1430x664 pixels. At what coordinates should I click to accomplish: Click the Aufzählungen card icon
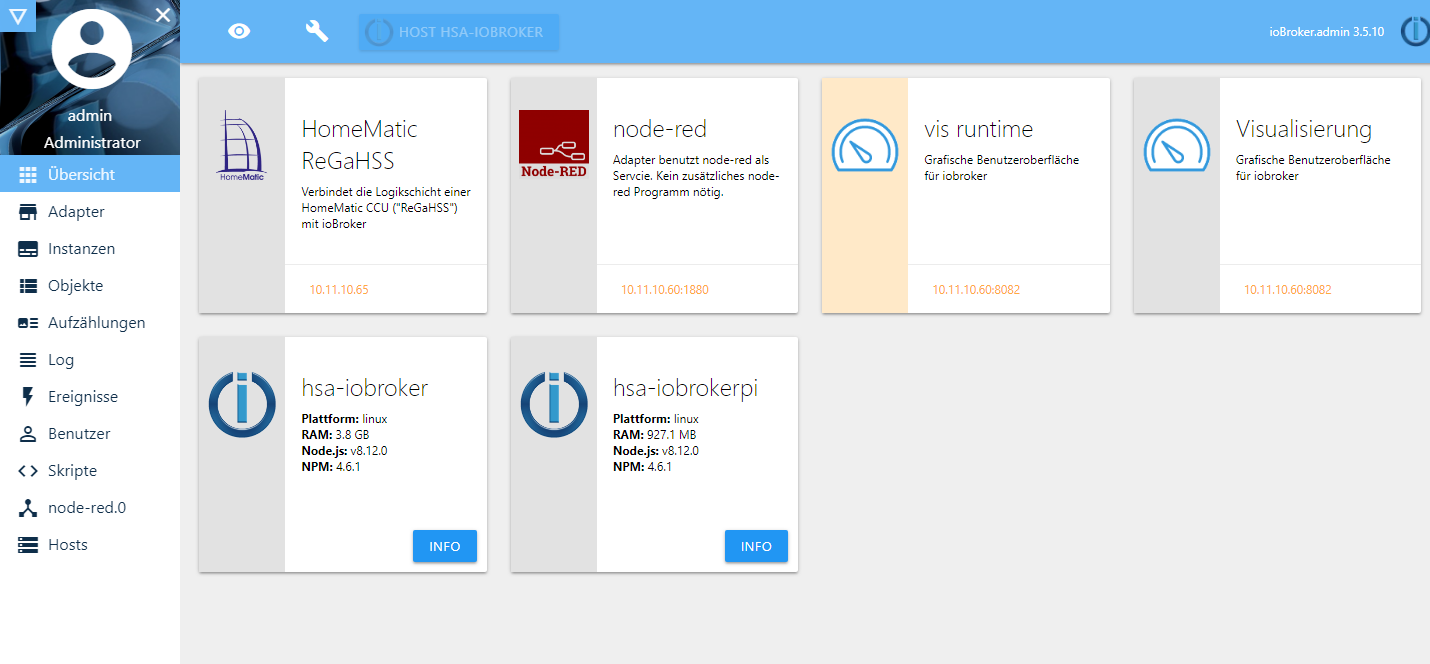pyautogui.click(x=28, y=323)
